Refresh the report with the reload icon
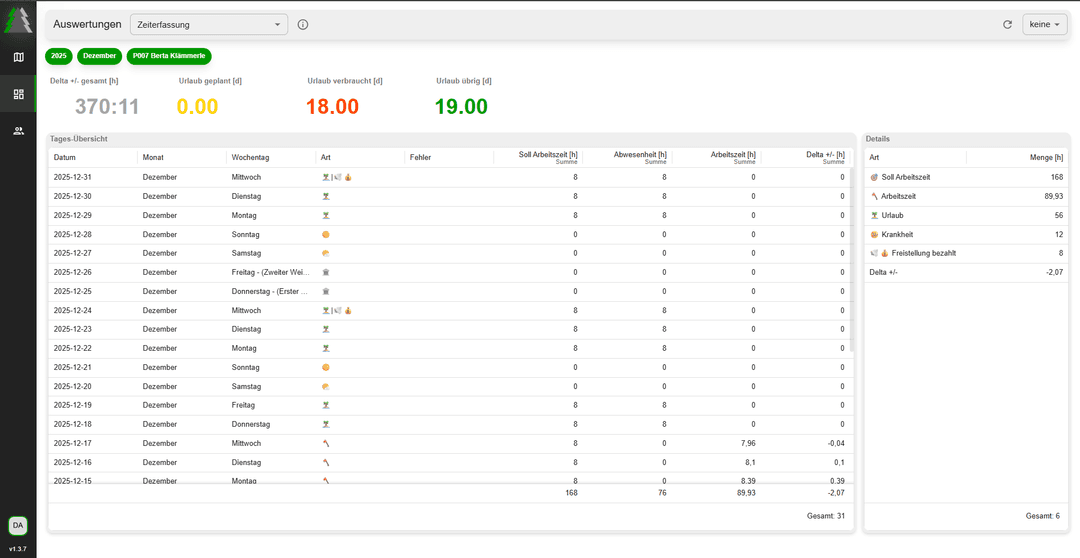 tap(1007, 24)
